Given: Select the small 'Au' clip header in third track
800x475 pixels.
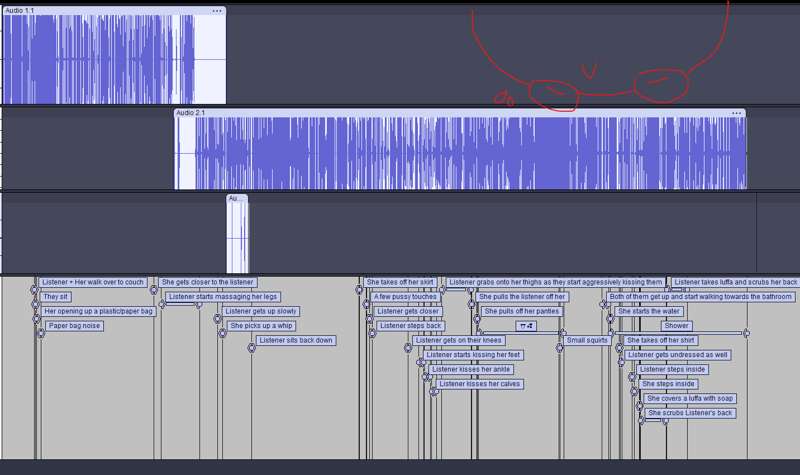Looking at the screenshot, I should coord(236,199).
